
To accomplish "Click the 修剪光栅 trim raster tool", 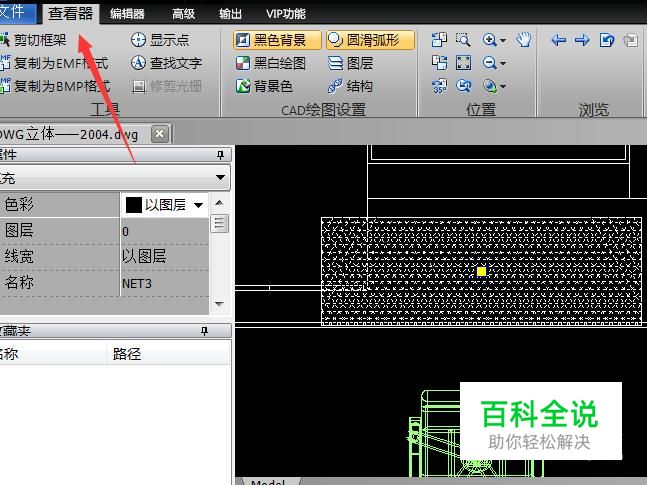I will [x=166, y=86].
